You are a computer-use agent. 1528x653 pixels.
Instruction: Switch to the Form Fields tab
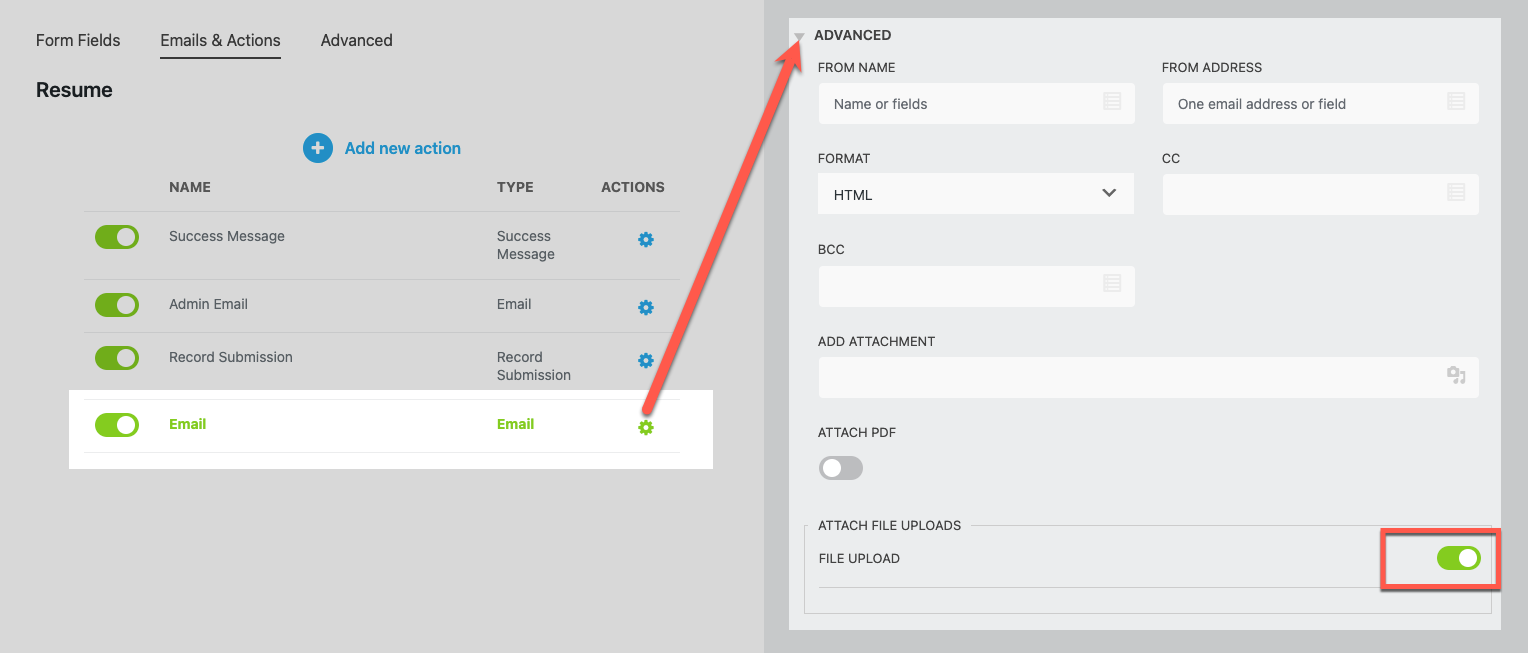coord(78,41)
